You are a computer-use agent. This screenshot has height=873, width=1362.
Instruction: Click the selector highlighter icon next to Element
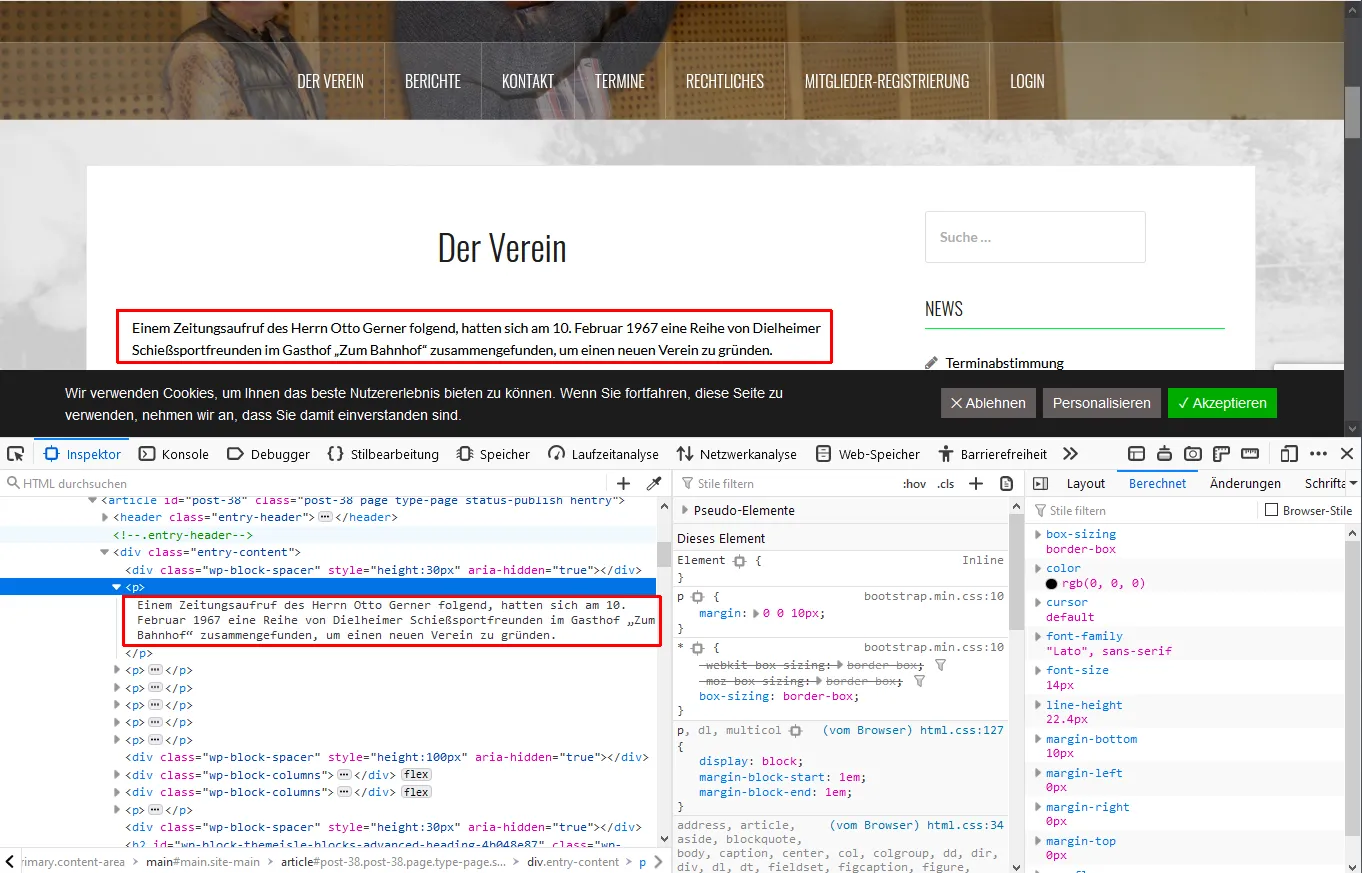(x=739, y=561)
